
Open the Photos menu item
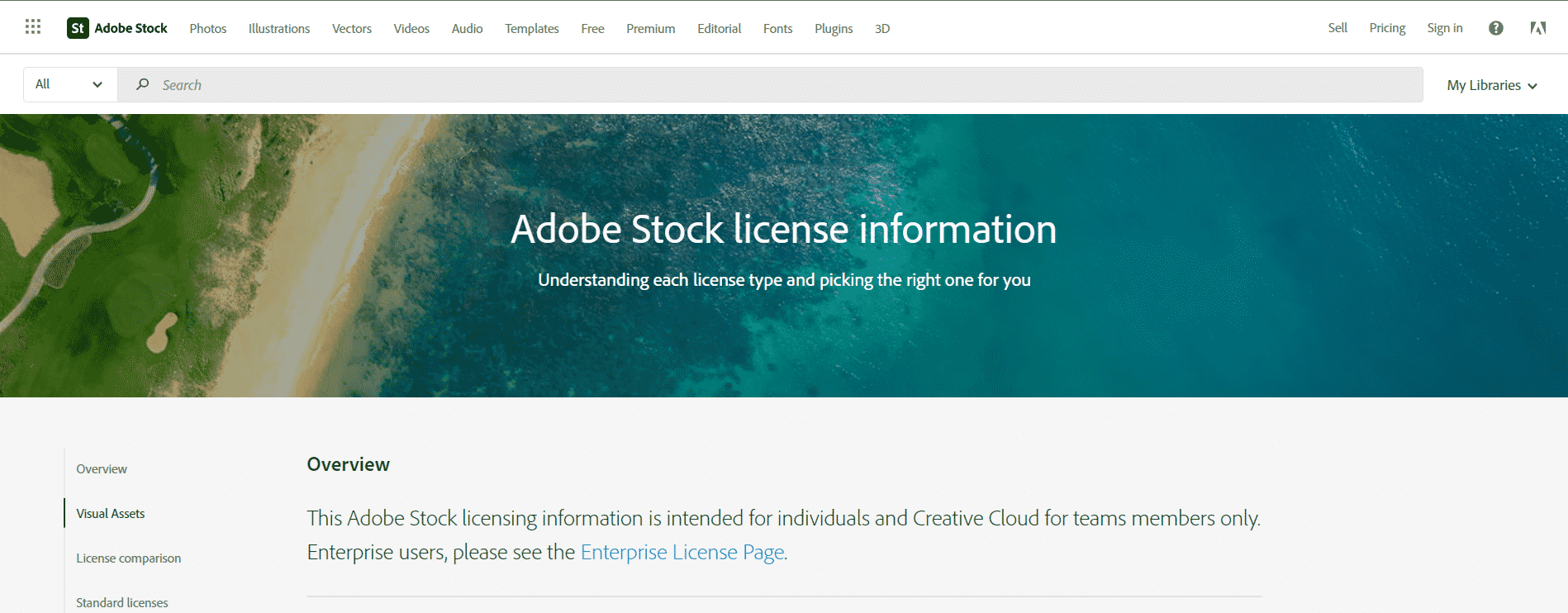point(207,29)
